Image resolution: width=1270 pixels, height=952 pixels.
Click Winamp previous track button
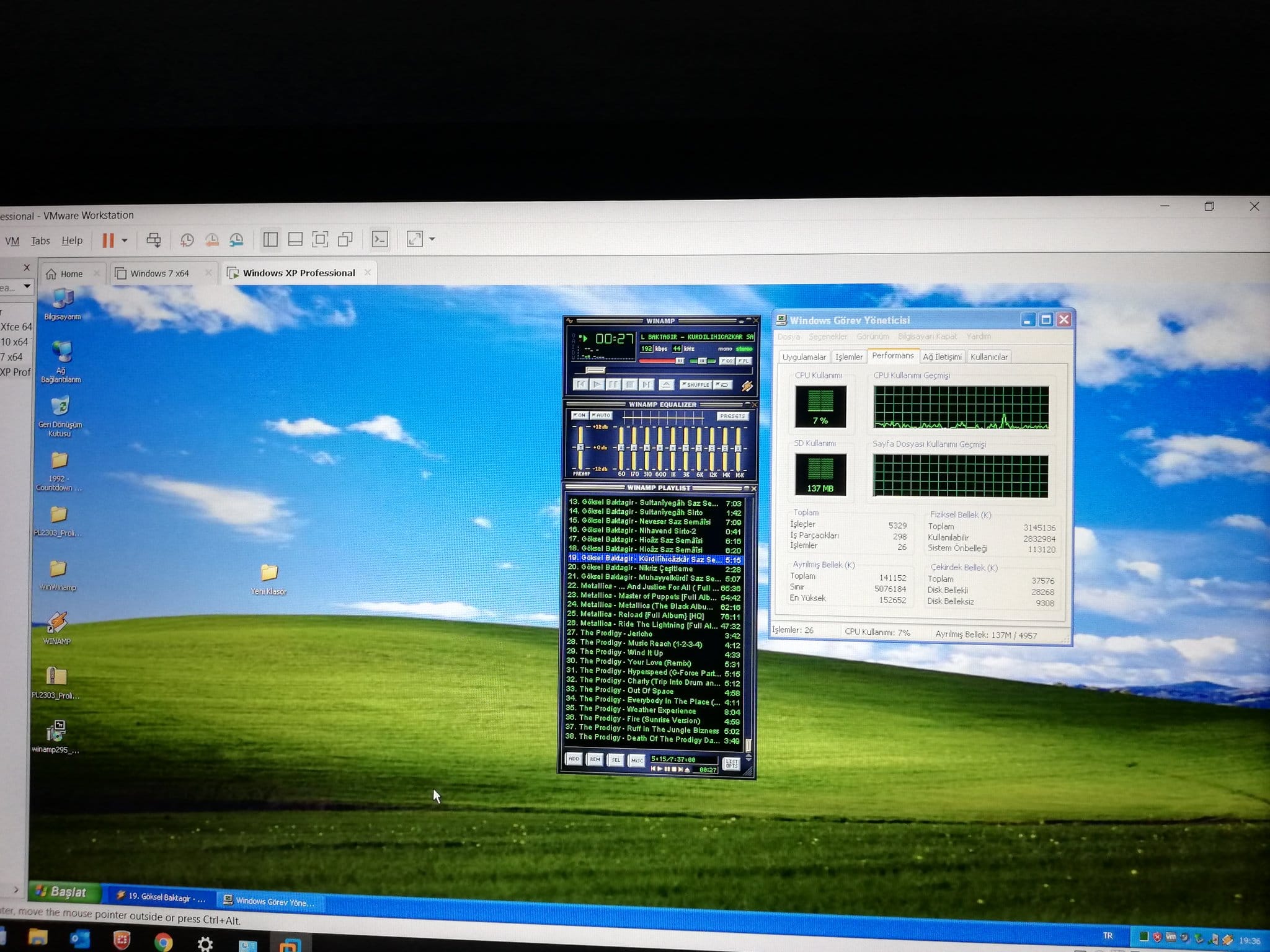point(580,384)
